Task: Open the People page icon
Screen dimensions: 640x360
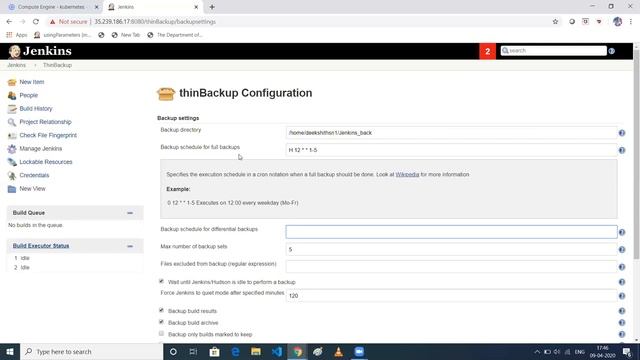Action: coord(12,96)
